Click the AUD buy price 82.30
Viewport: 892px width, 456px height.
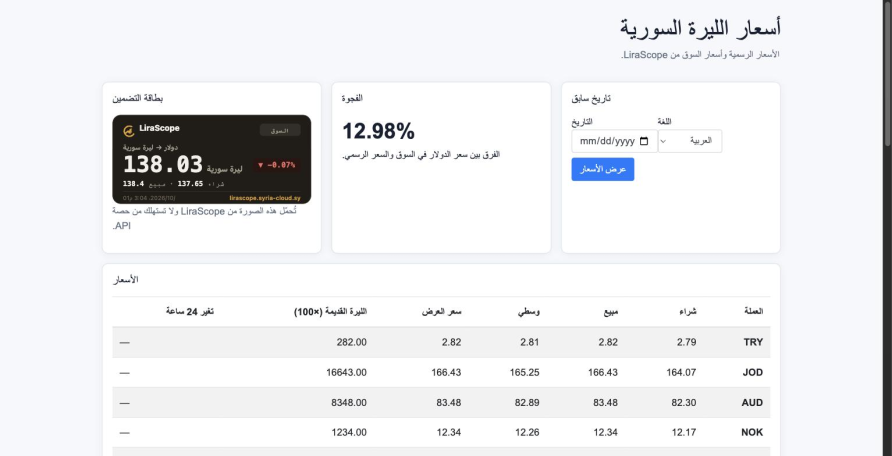(x=684, y=403)
